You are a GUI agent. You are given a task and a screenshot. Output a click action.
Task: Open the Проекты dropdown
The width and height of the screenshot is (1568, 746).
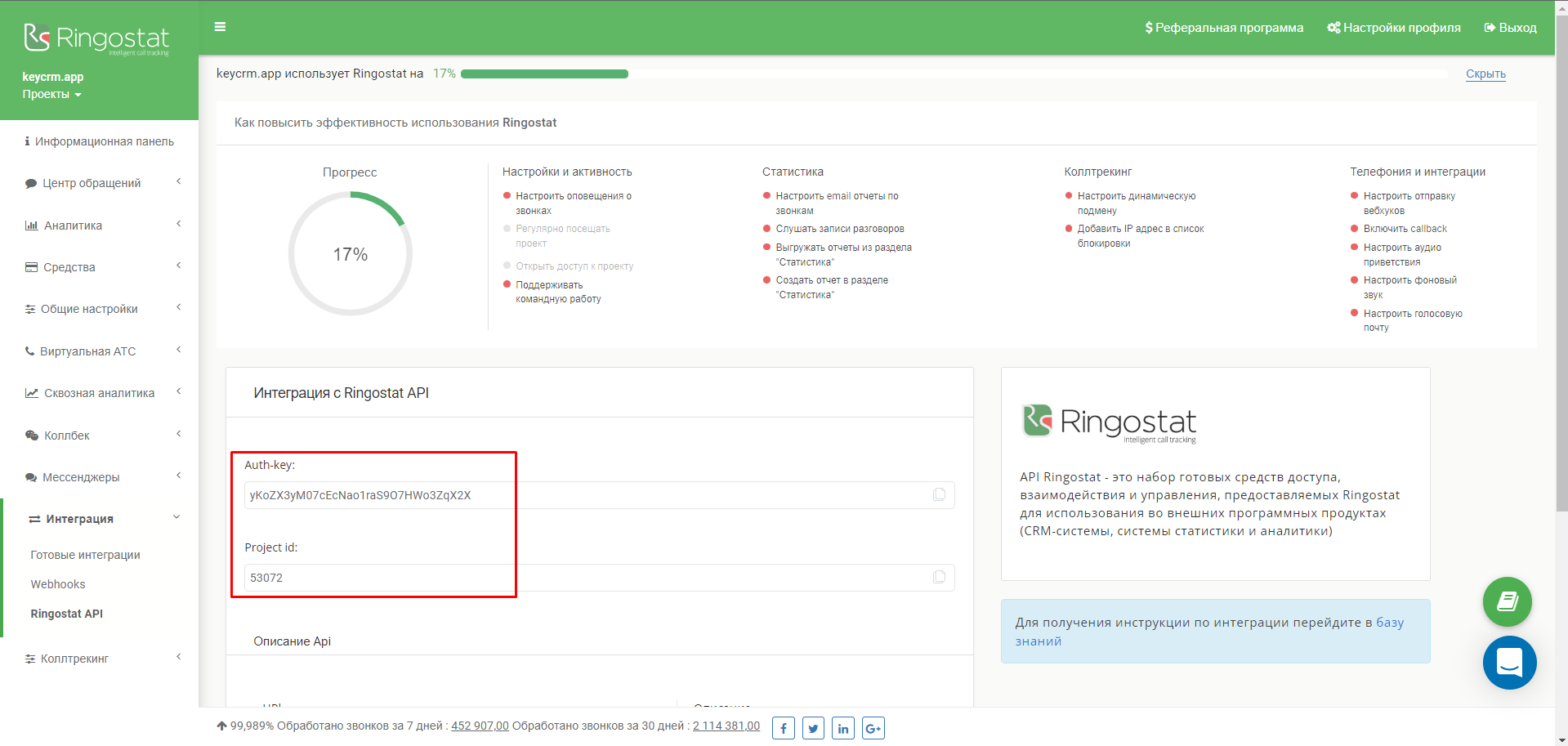51,95
